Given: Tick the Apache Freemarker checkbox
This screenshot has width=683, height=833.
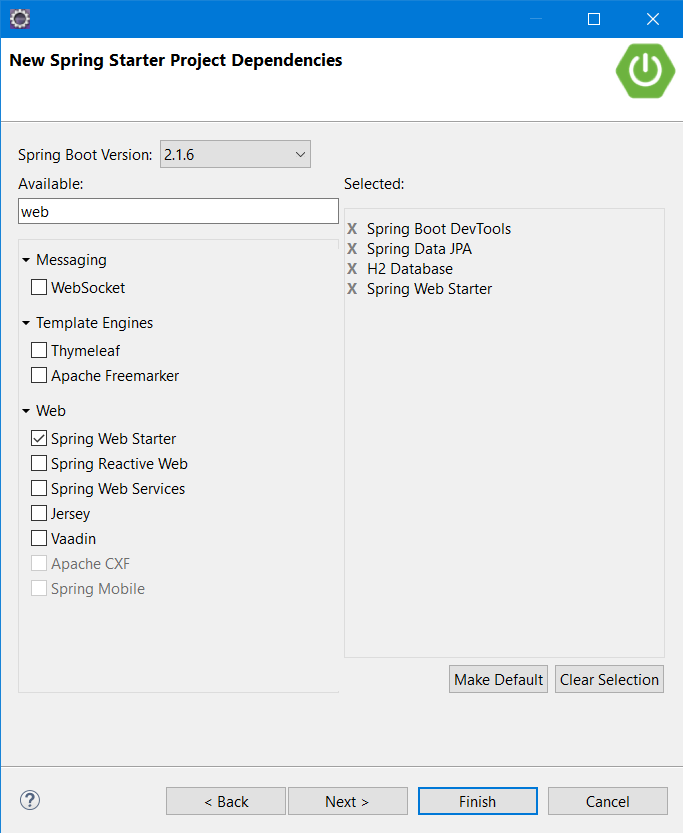Looking at the screenshot, I should (x=39, y=375).
